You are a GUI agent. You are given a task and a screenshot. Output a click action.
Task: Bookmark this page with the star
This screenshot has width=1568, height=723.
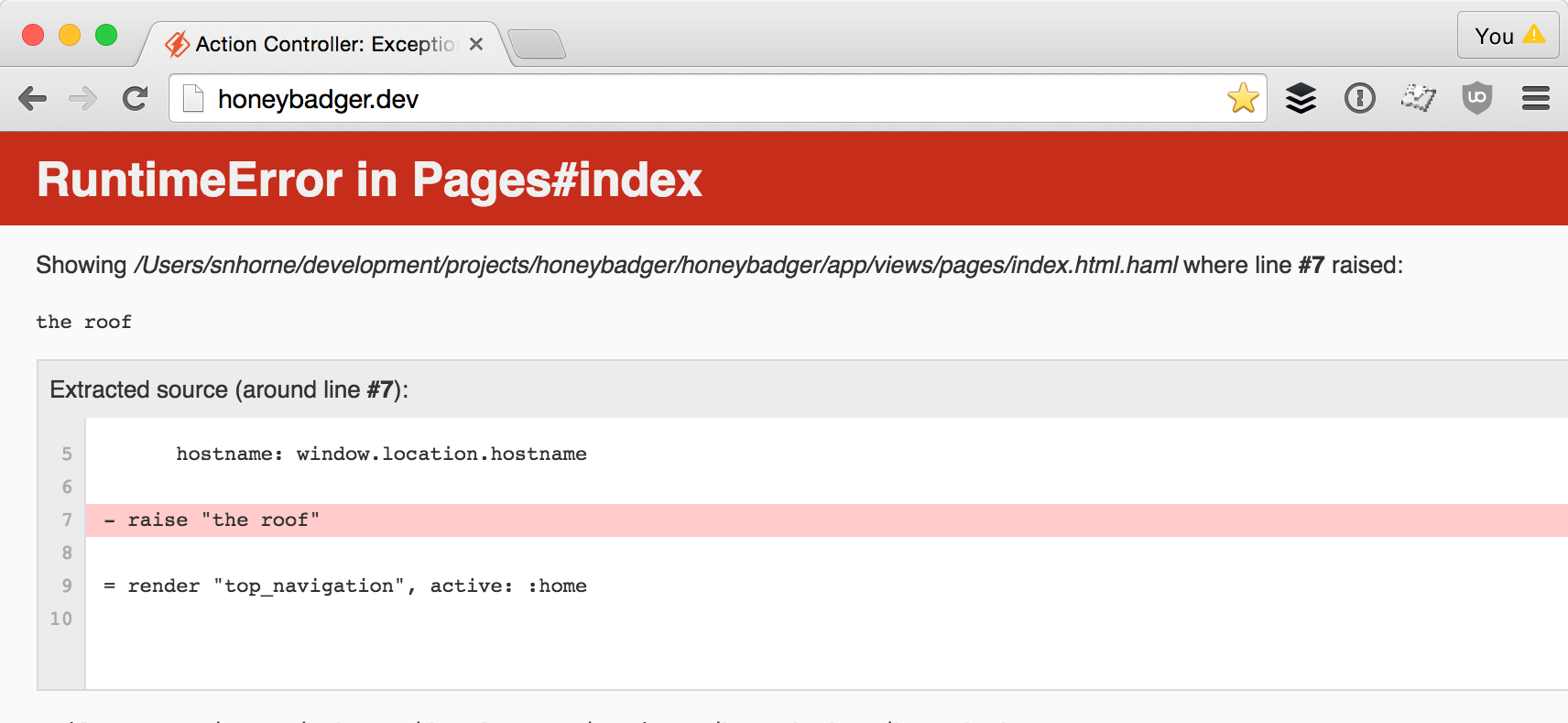(x=1243, y=98)
